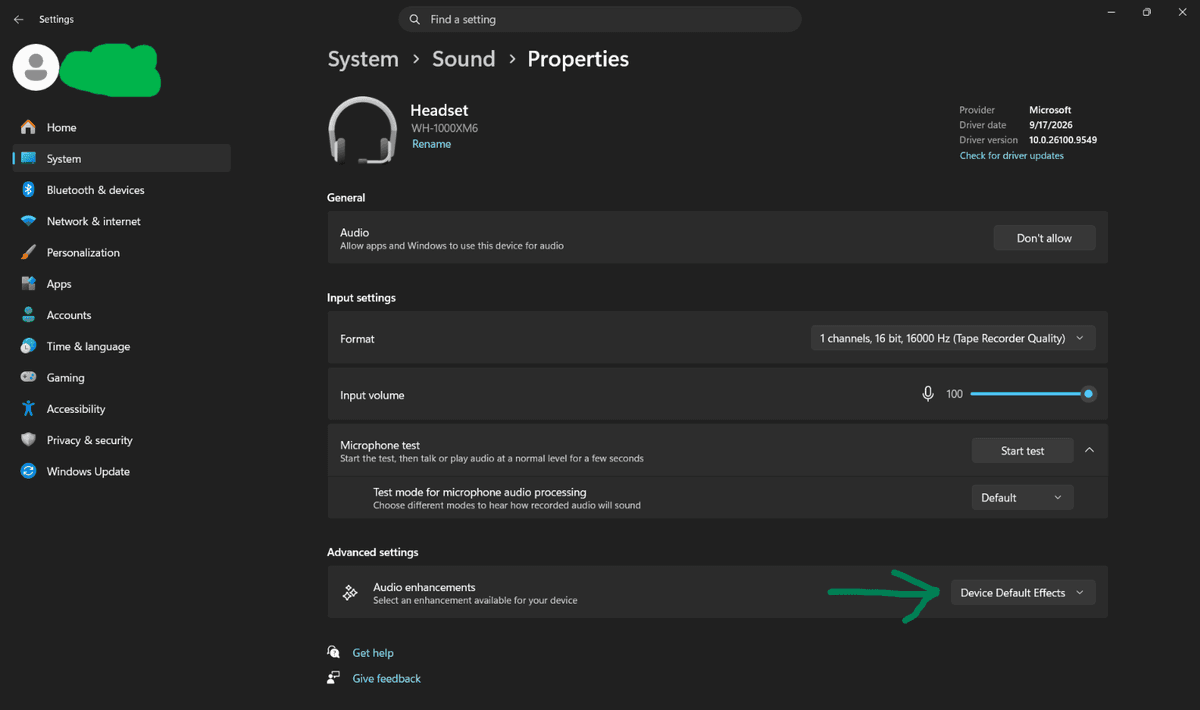Click the Get help link

point(373,653)
